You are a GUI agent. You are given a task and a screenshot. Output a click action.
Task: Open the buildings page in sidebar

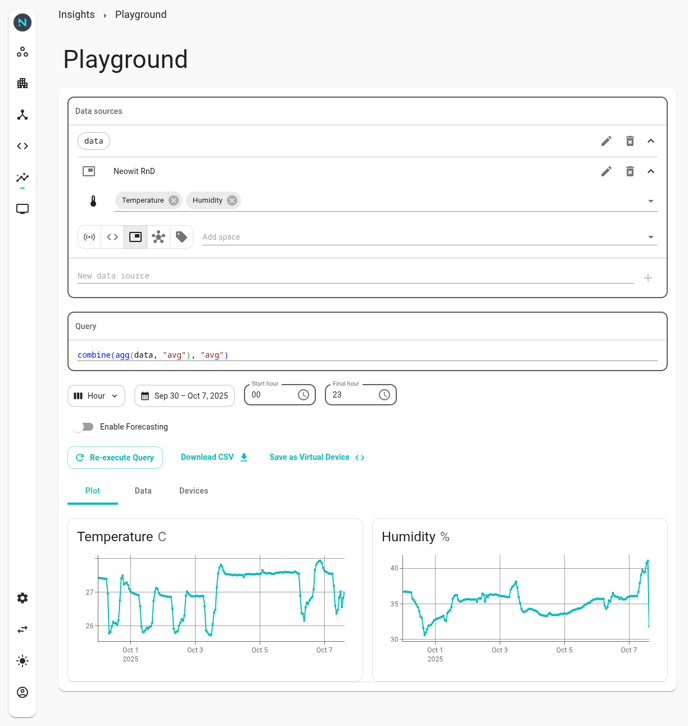point(22,83)
